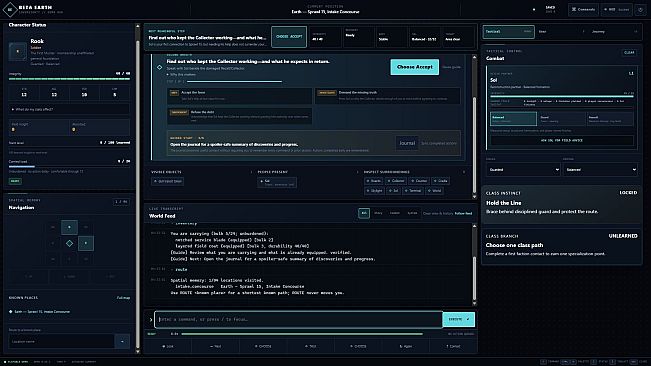Inspect the World surroundings chip

pos(434,191)
